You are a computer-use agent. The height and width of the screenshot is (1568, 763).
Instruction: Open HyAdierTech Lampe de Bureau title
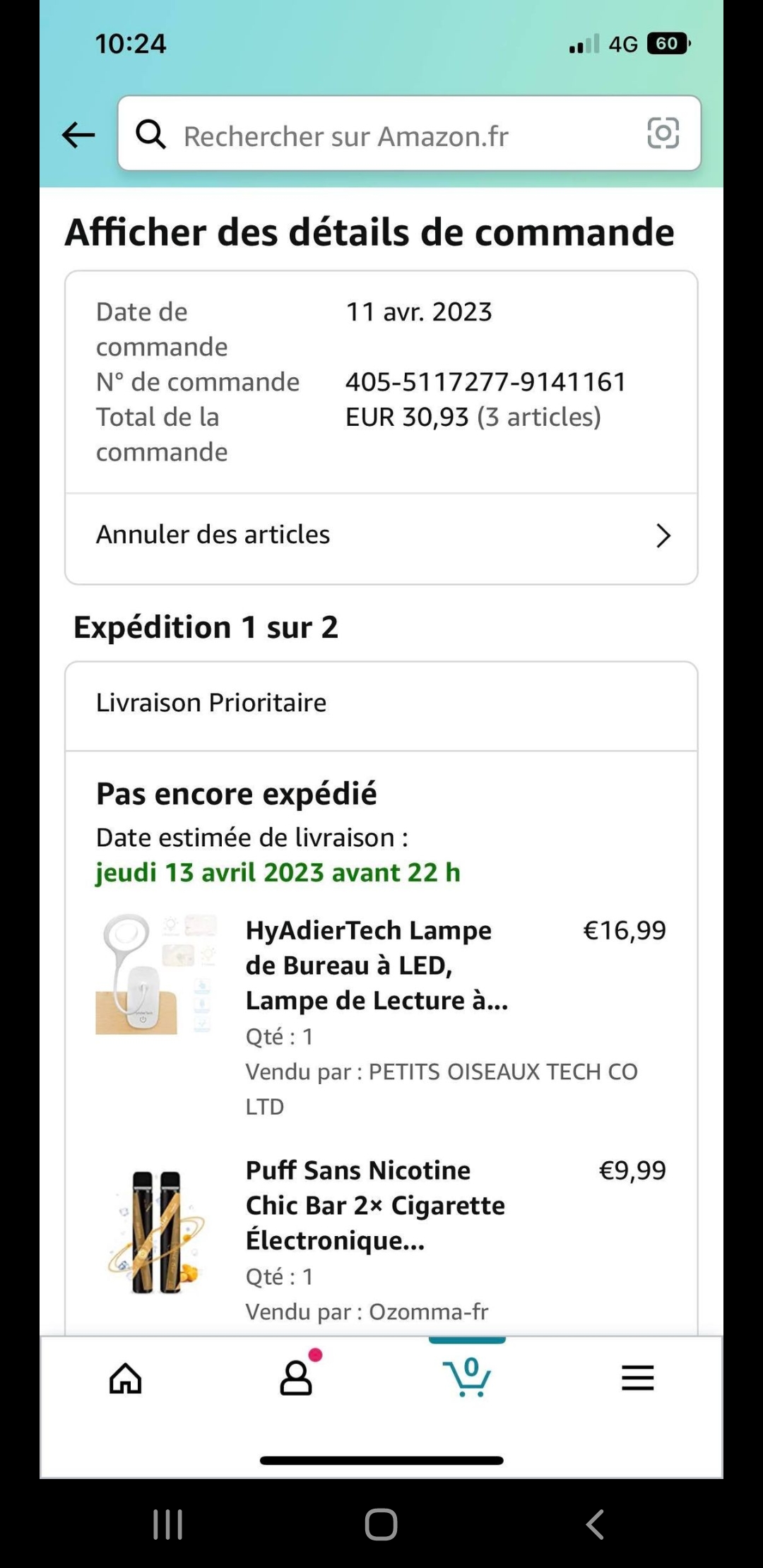pos(376,965)
